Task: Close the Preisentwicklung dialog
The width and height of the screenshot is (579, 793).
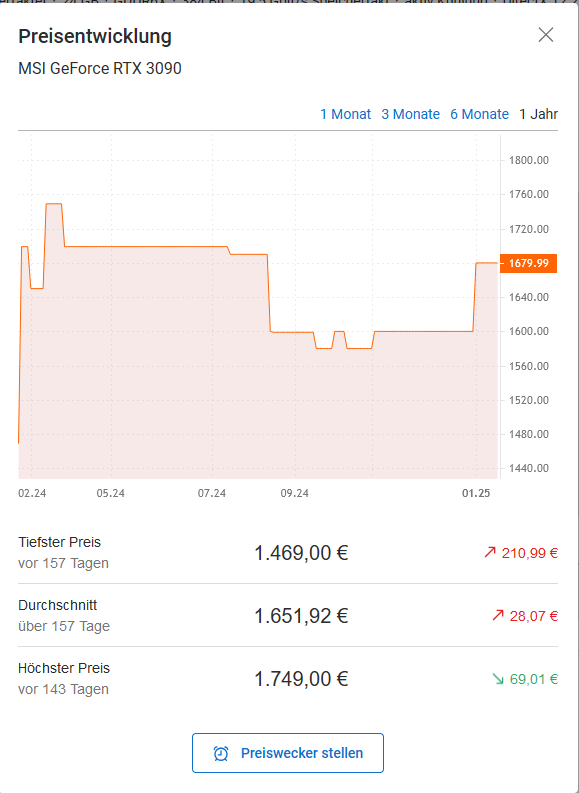Action: point(546,35)
